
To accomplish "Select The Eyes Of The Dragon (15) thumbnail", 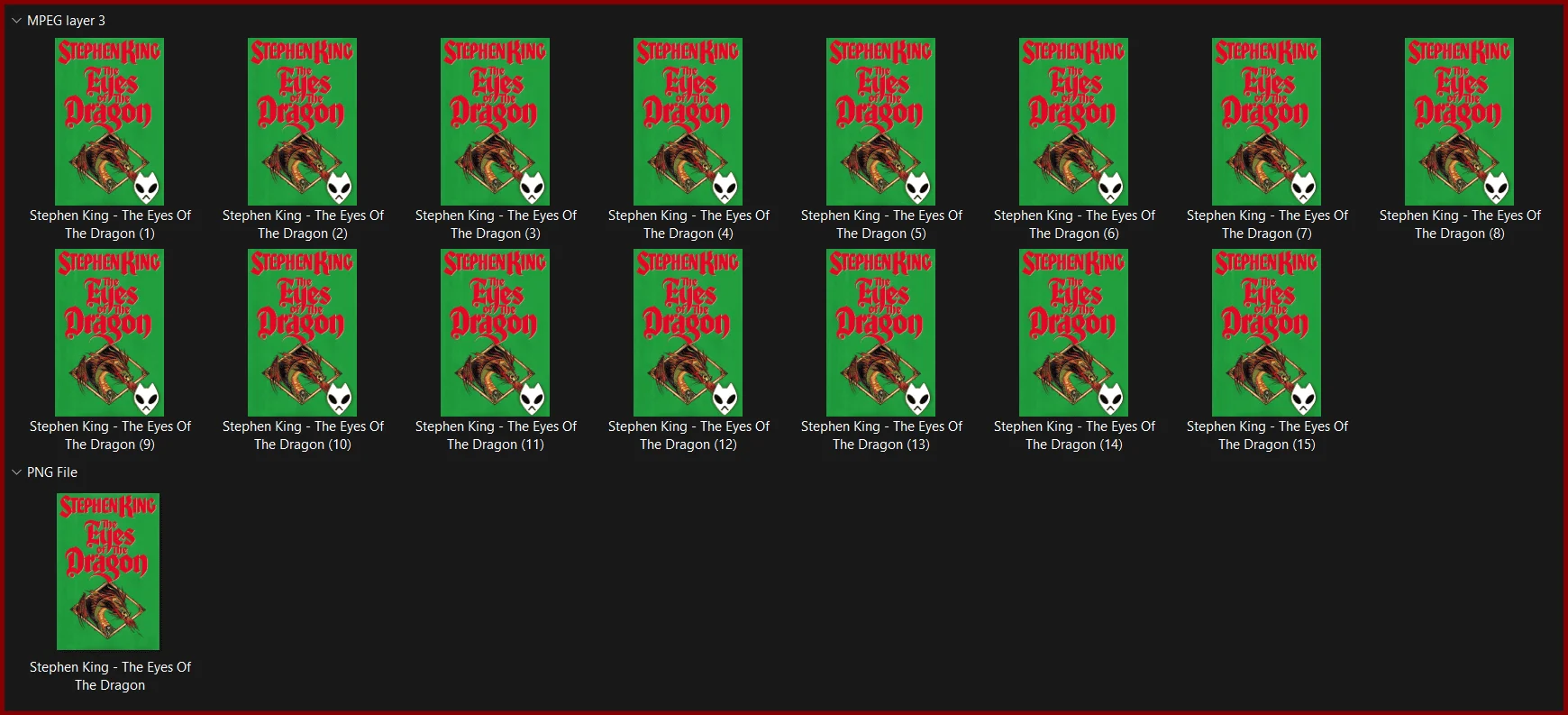I will 1266,333.
